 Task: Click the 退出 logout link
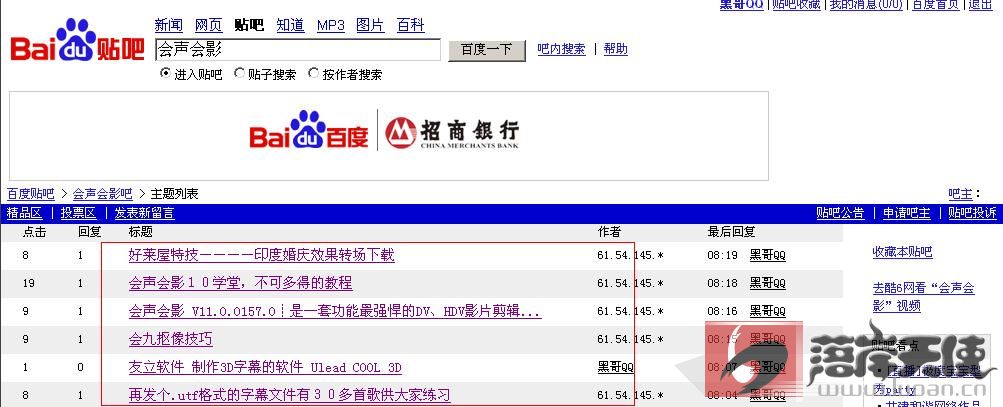(x=981, y=4)
